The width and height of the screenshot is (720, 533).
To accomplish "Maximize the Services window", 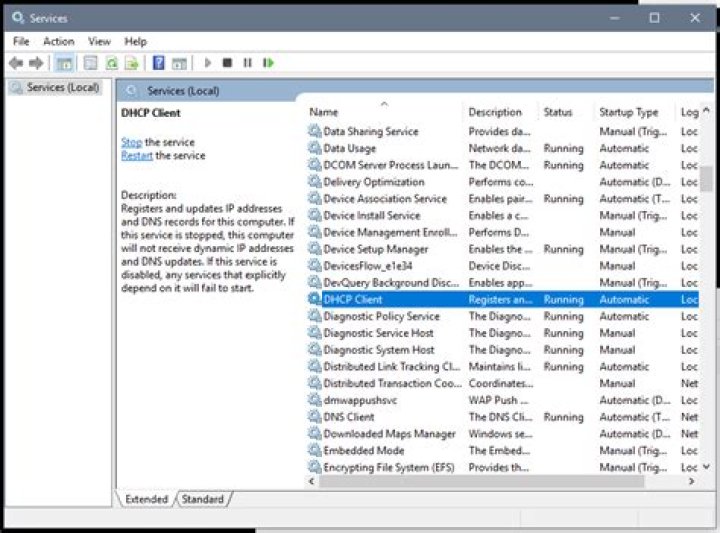I will point(654,18).
